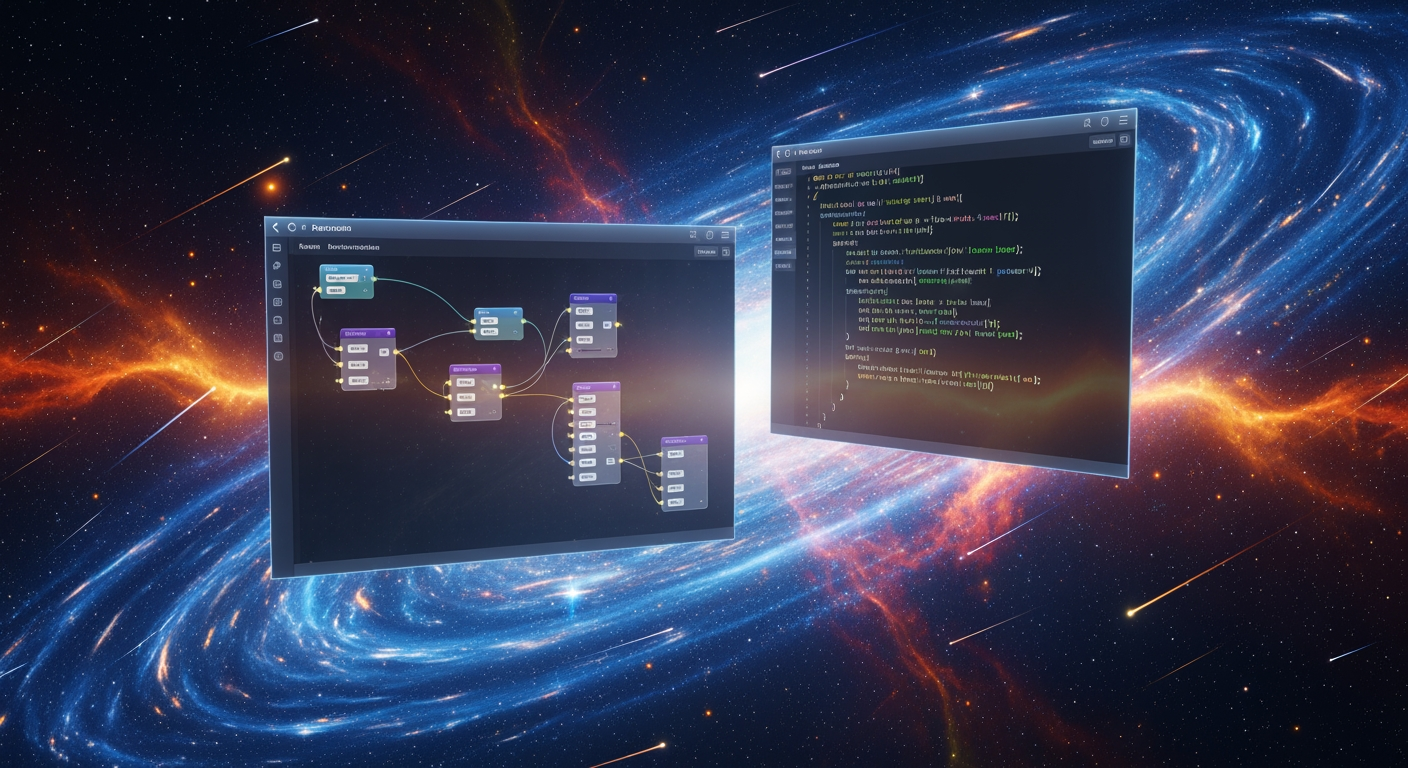Select the bottom item in the code editor sidebar

click(x=783, y=266)
